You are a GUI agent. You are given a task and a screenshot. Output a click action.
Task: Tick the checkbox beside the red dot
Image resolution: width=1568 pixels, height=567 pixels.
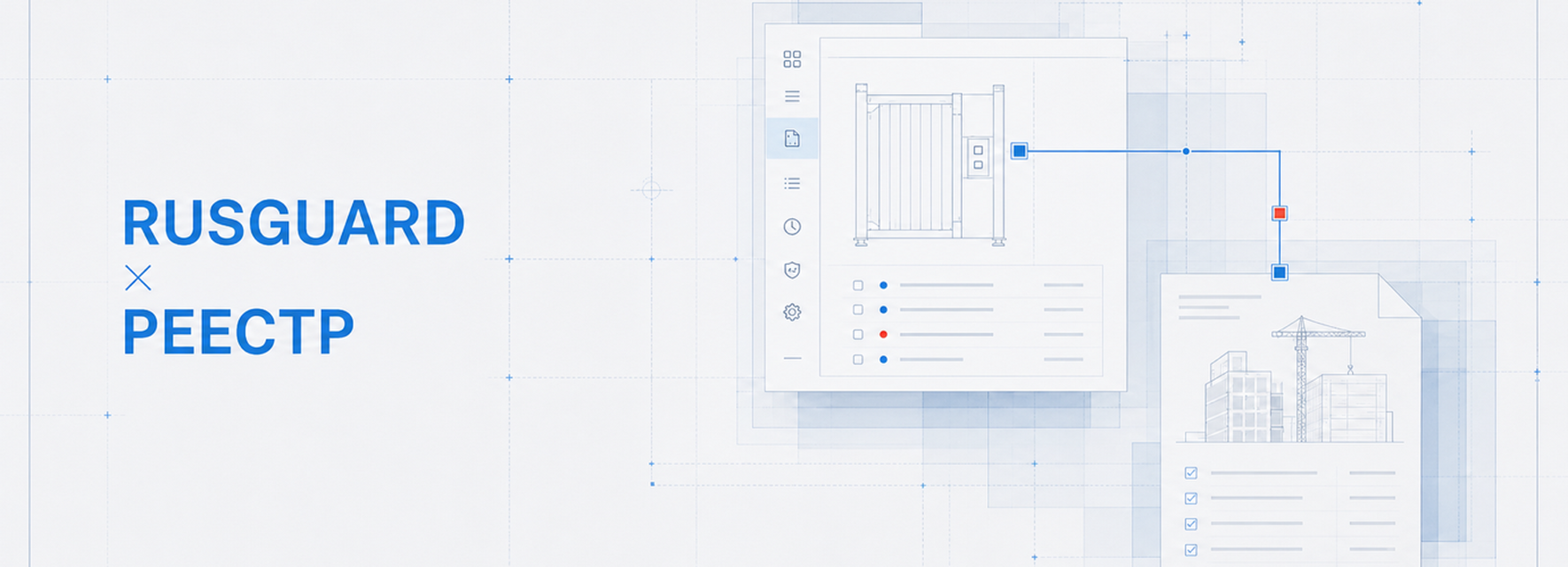858,334
